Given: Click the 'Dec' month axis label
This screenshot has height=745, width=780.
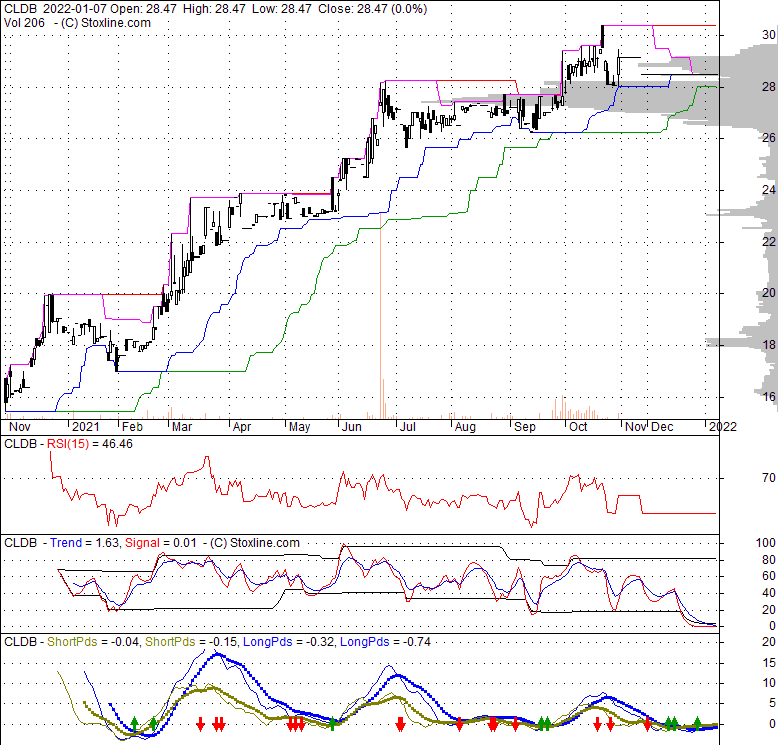Looking at the screenshot, I should coord(662,427).
